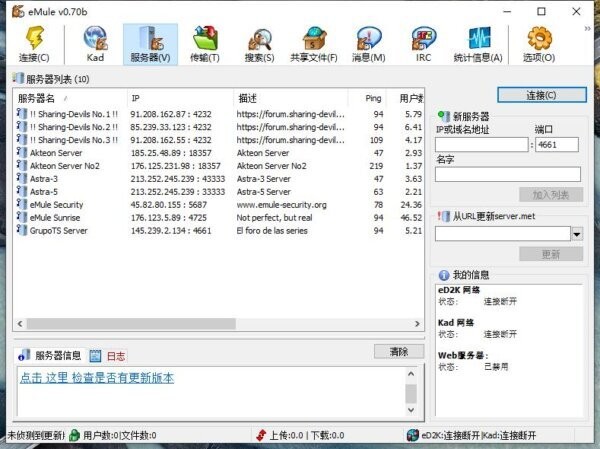This screenshot has height=449, width=600.
Task: Select the eMule Sunrise server row
Action: 219,217
